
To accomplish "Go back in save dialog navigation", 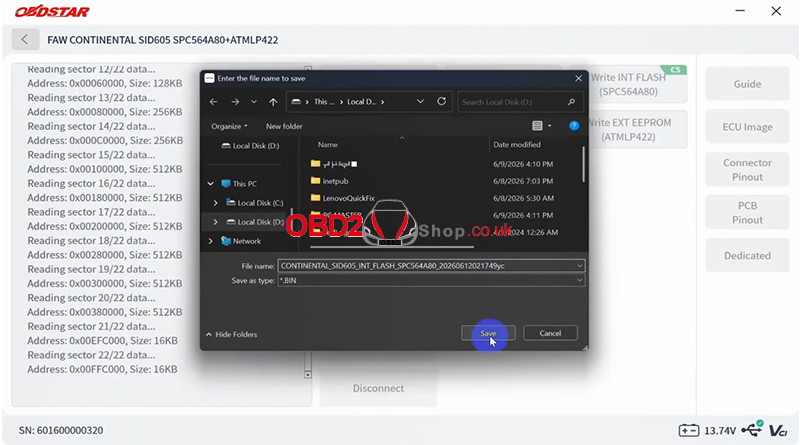I will tap(213, 102).
